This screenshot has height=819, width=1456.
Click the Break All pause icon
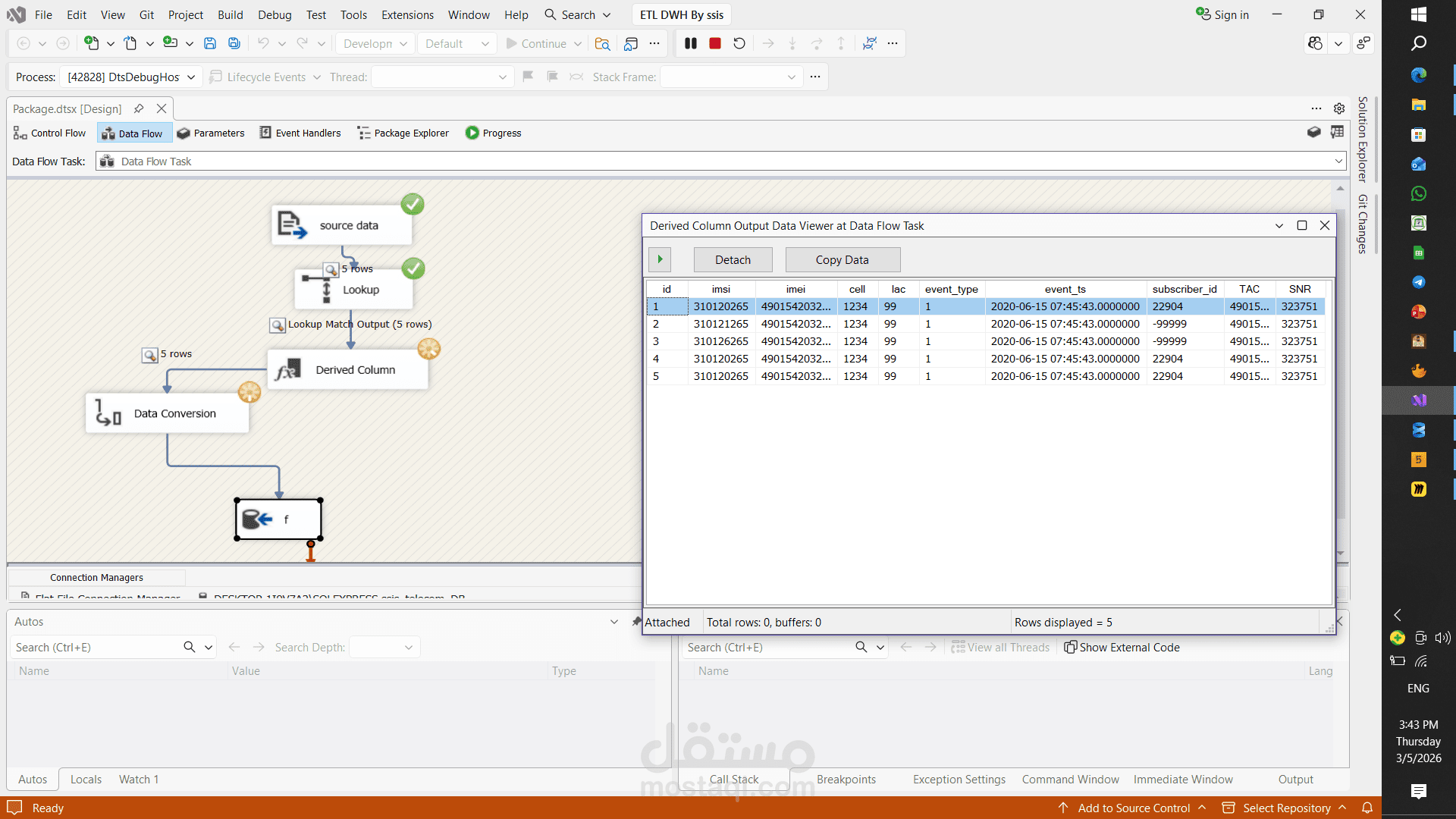tap(690, 44)
